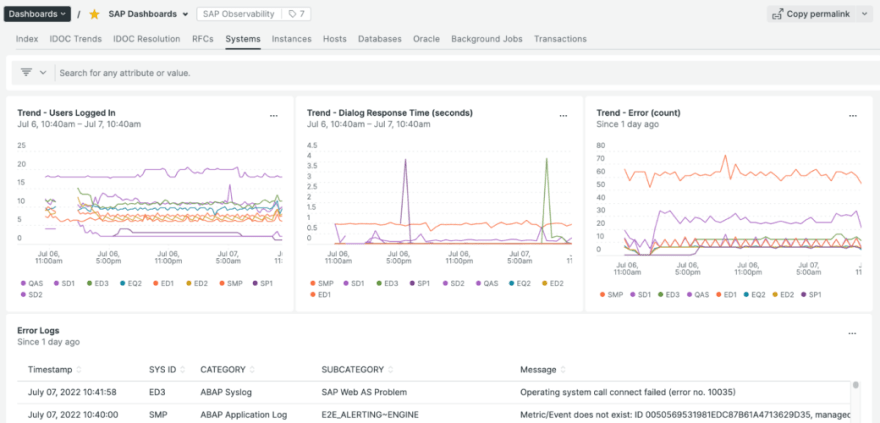Click the Copy permalink button
880x423 pixels.
(811, 14)
